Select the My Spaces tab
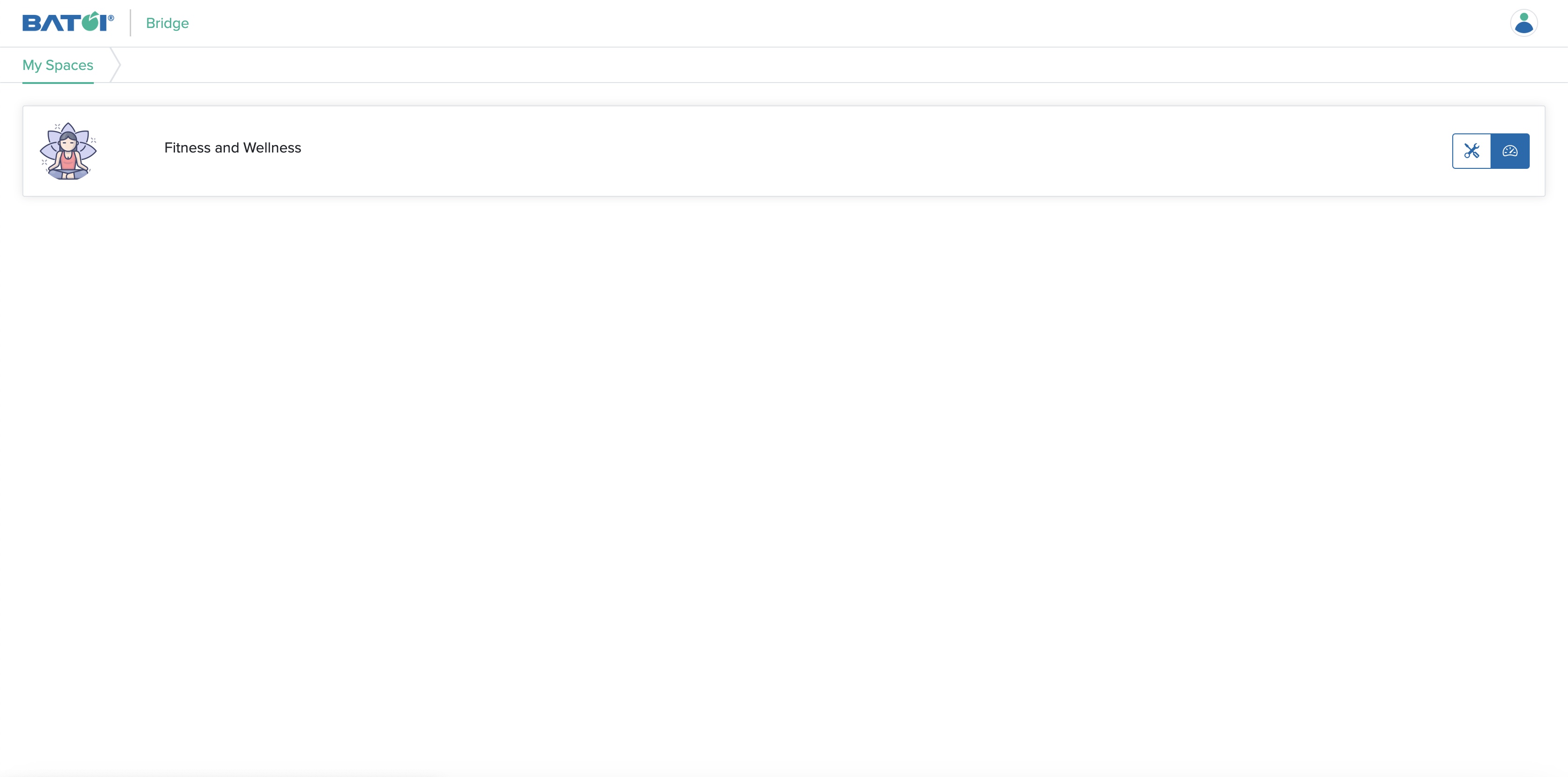The height and width of the screenshot is (777, 1568). 58,65
